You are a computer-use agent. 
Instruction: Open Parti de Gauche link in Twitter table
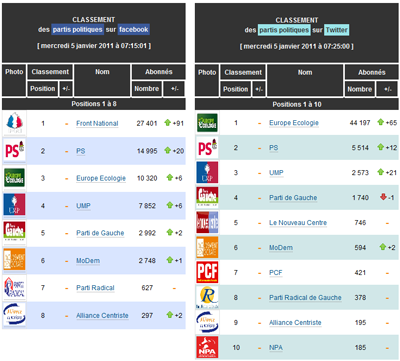[x=293, y=198]
